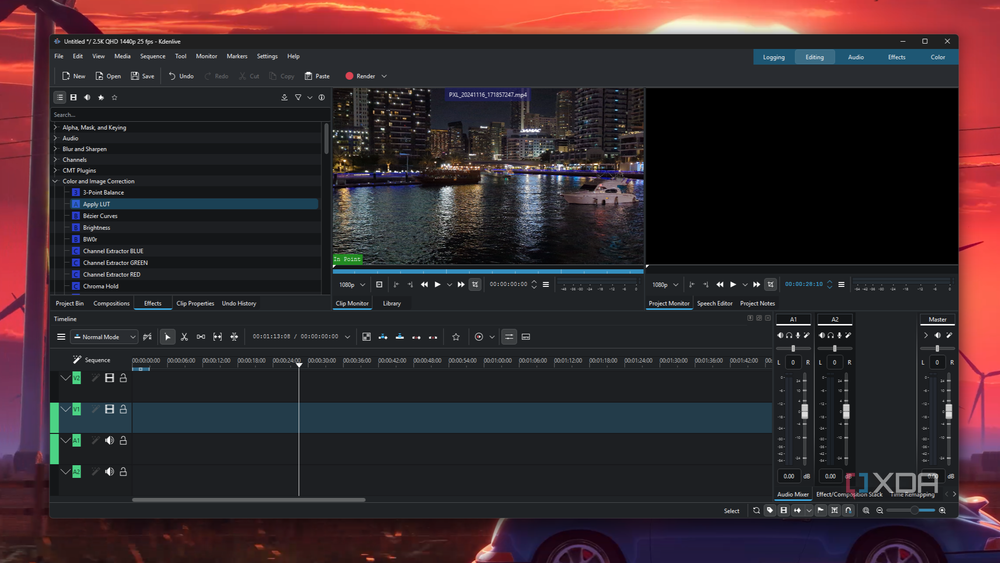This screenshot has height=563, width=1000.
Task: Toggle the audio mixer button in timeline toolbar
Action: point(509,337)
